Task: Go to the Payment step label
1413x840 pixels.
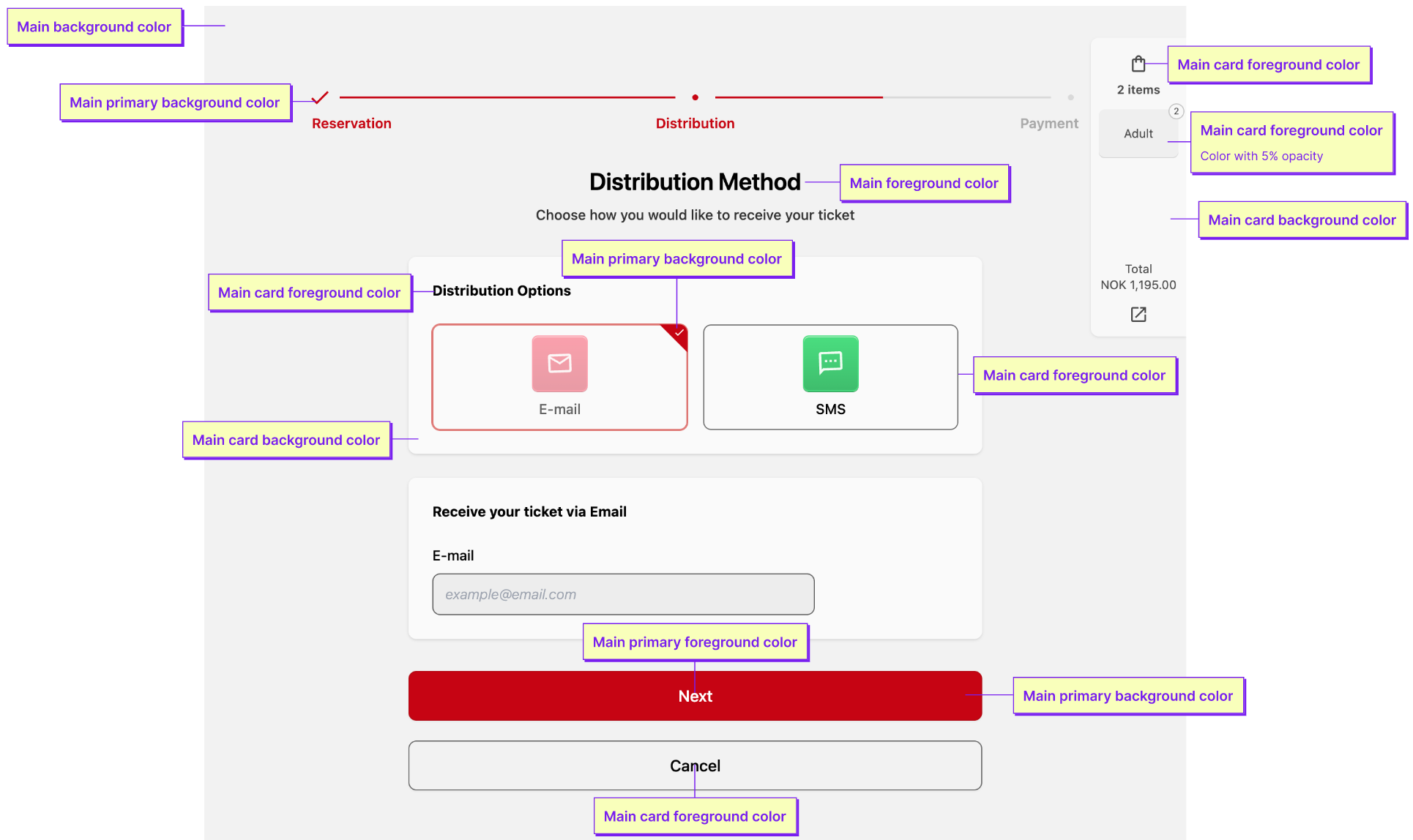Action: pyautogui.click(x=1048, y=124)
